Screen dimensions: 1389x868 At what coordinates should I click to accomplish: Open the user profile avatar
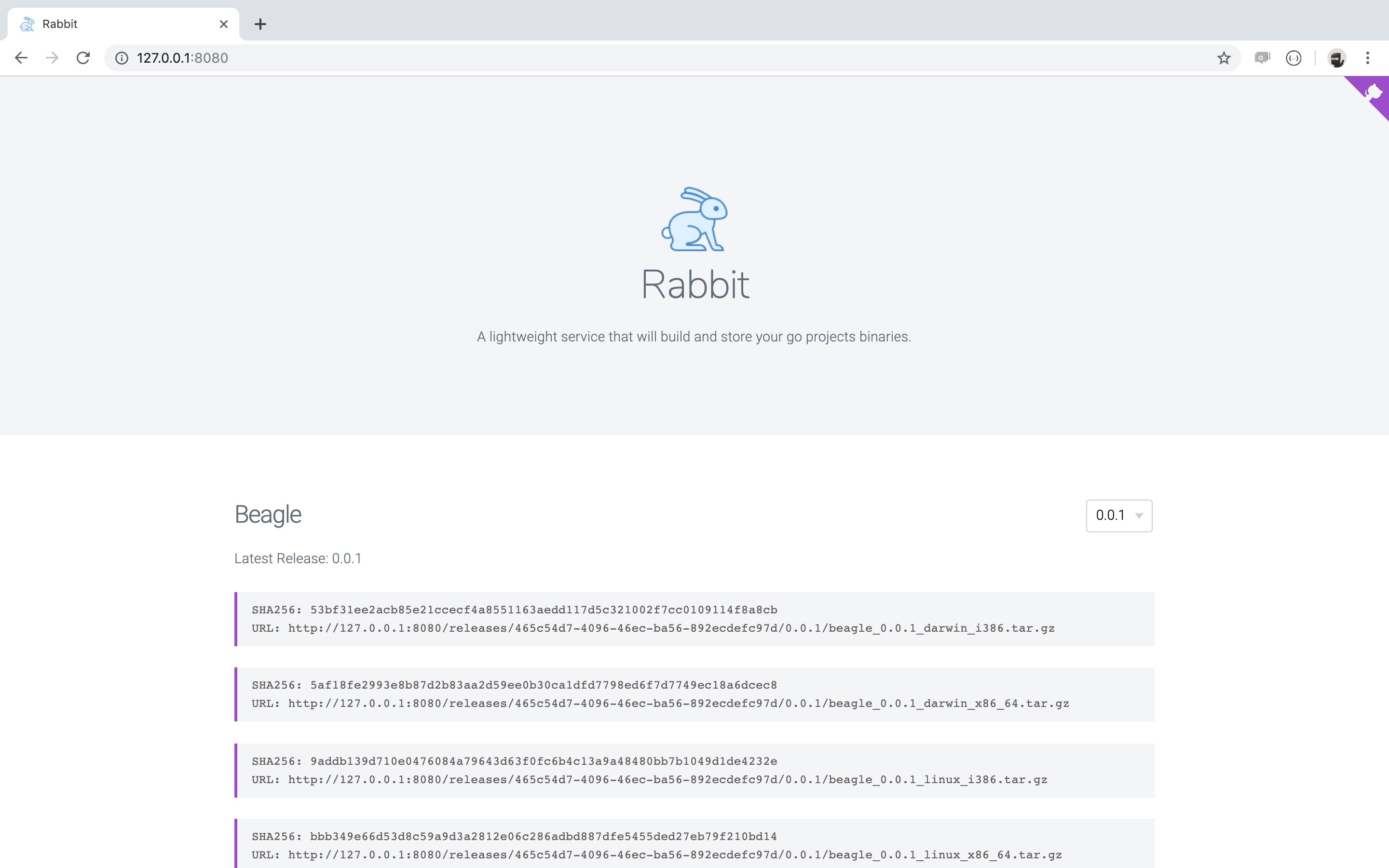pyautogui.click(x=1336, y=58)
